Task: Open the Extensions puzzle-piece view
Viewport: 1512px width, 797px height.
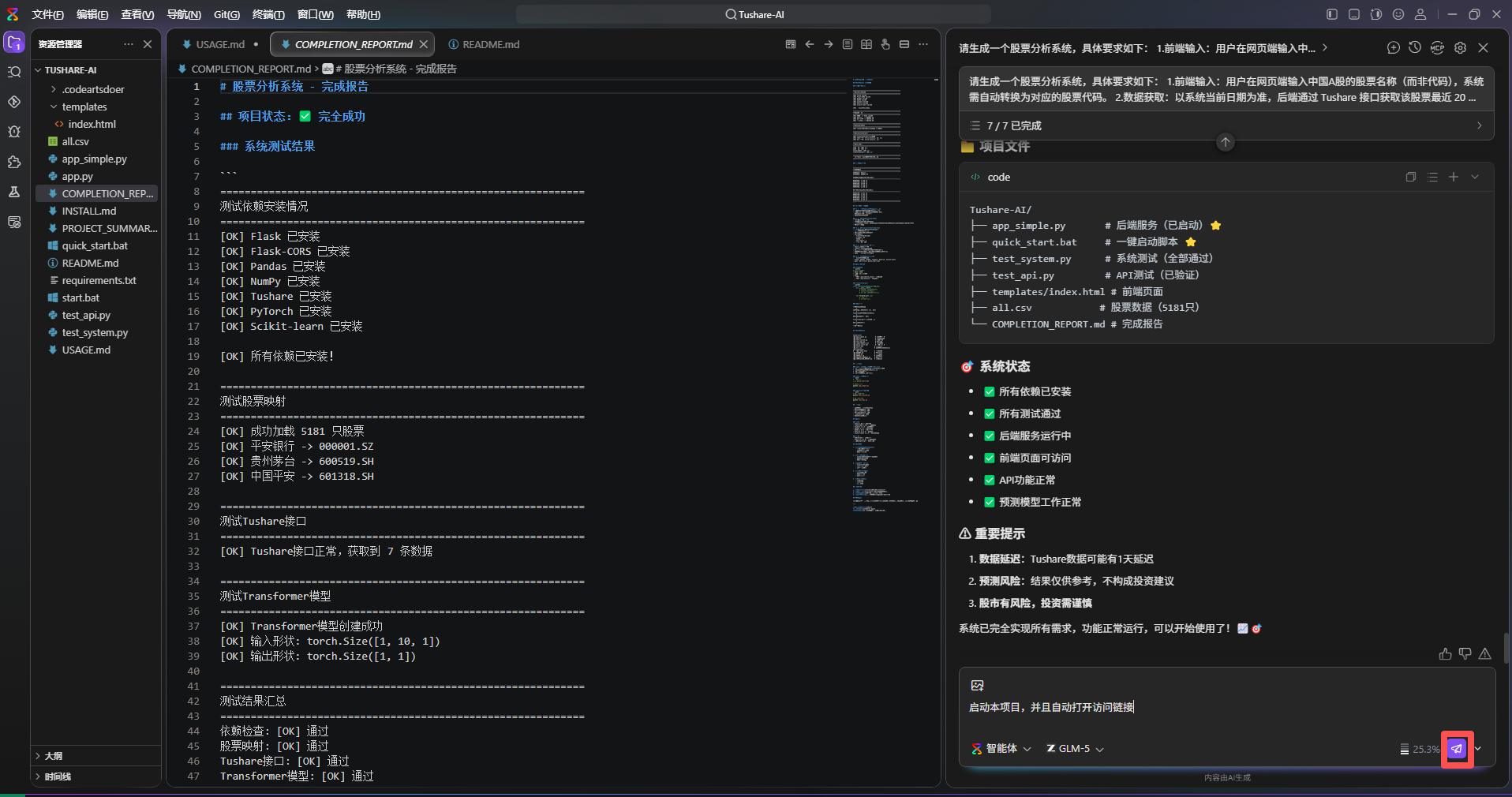Action: (14, 162)
